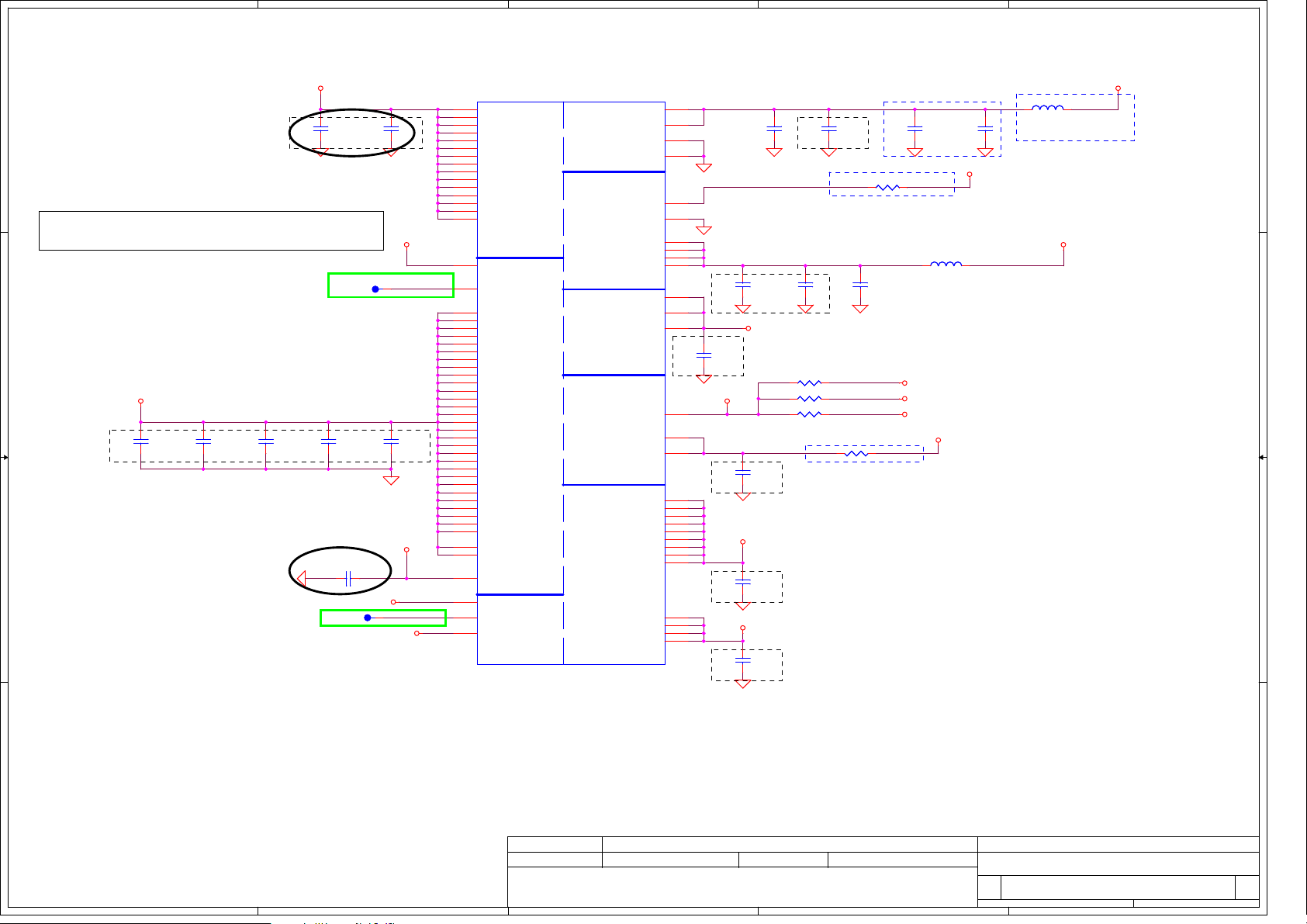Click the inductor inside the top-right dashed box
Image resolution: width=1307 pixels, height=924 pixels.
(x=1047, y=109)
